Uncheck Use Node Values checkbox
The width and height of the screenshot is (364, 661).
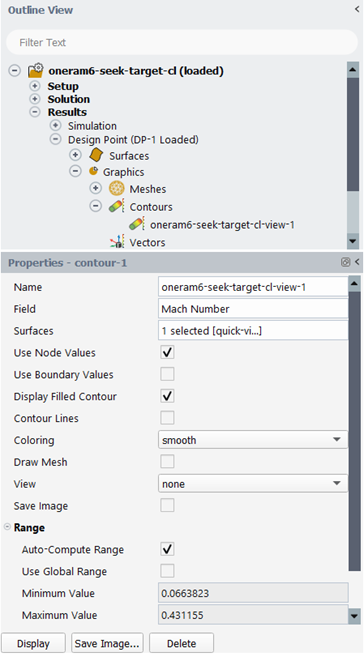167,352
